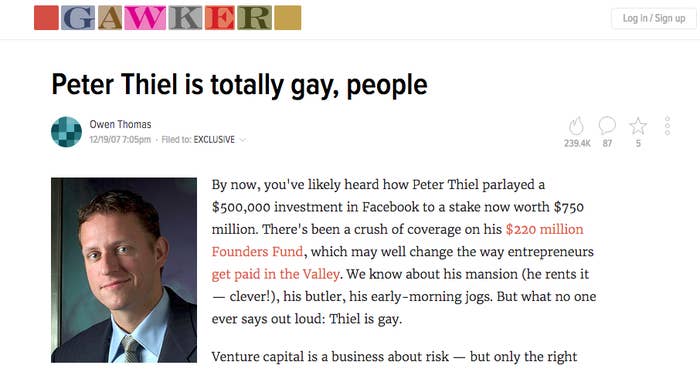
Task: Click Owen Thomas's author avatar
Action: click(67, 132)
